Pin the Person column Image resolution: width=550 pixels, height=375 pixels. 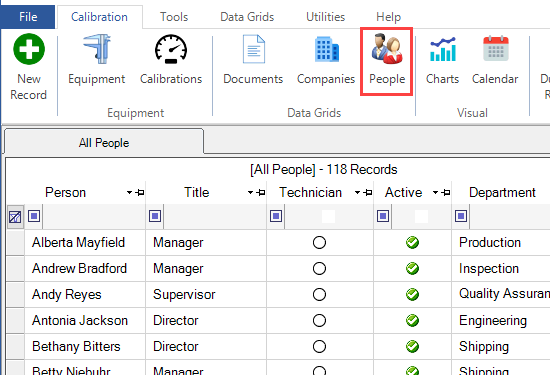140,192
